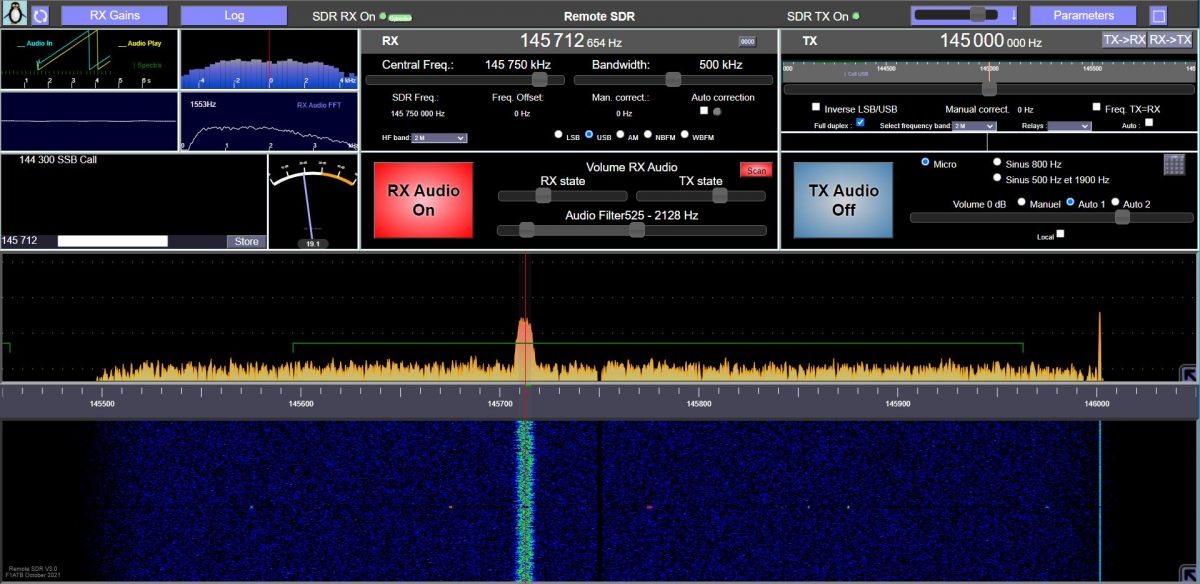The height and width of the screenshot is (584, 1200).
Task: Click the penguin logo icon
Action: pos(14,14)
